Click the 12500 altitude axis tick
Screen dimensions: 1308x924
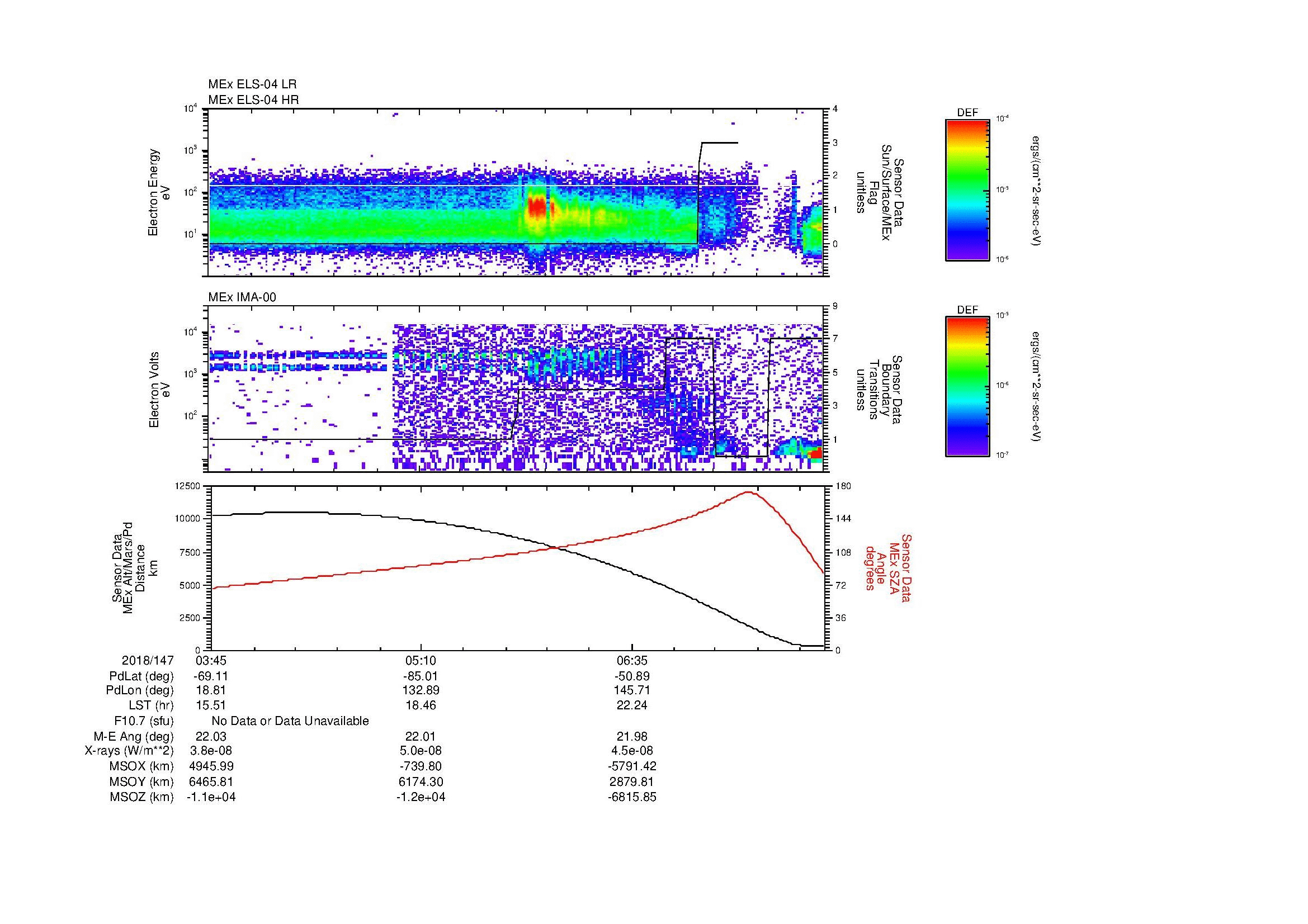(187, 486)
